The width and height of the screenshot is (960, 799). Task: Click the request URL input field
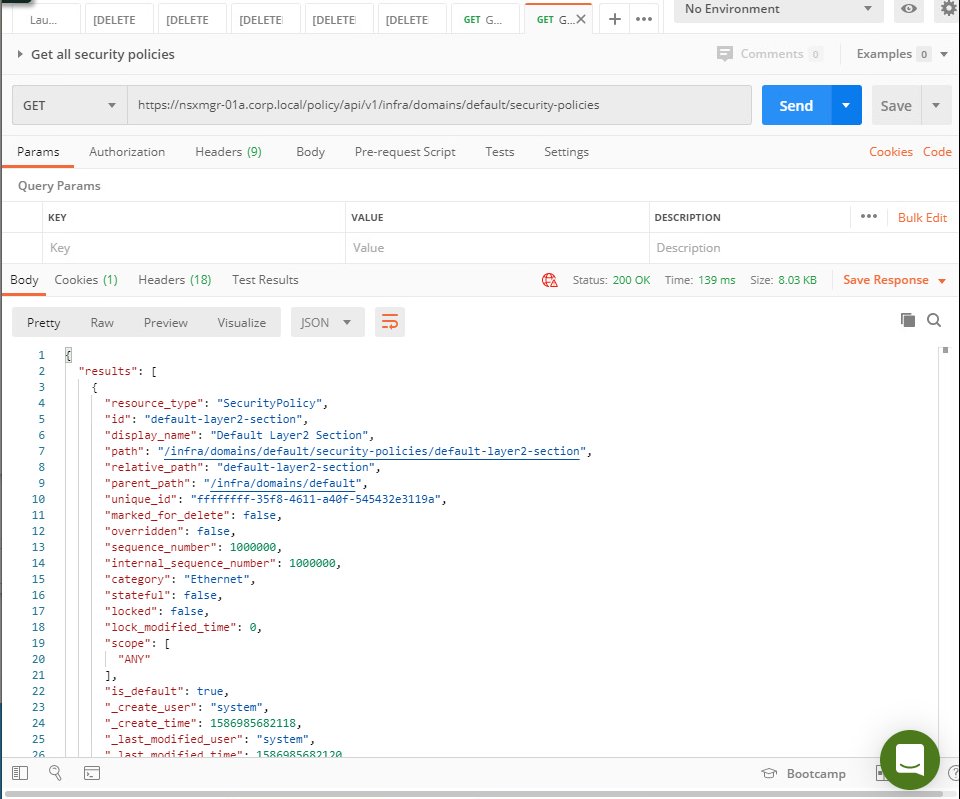(439, 105)
